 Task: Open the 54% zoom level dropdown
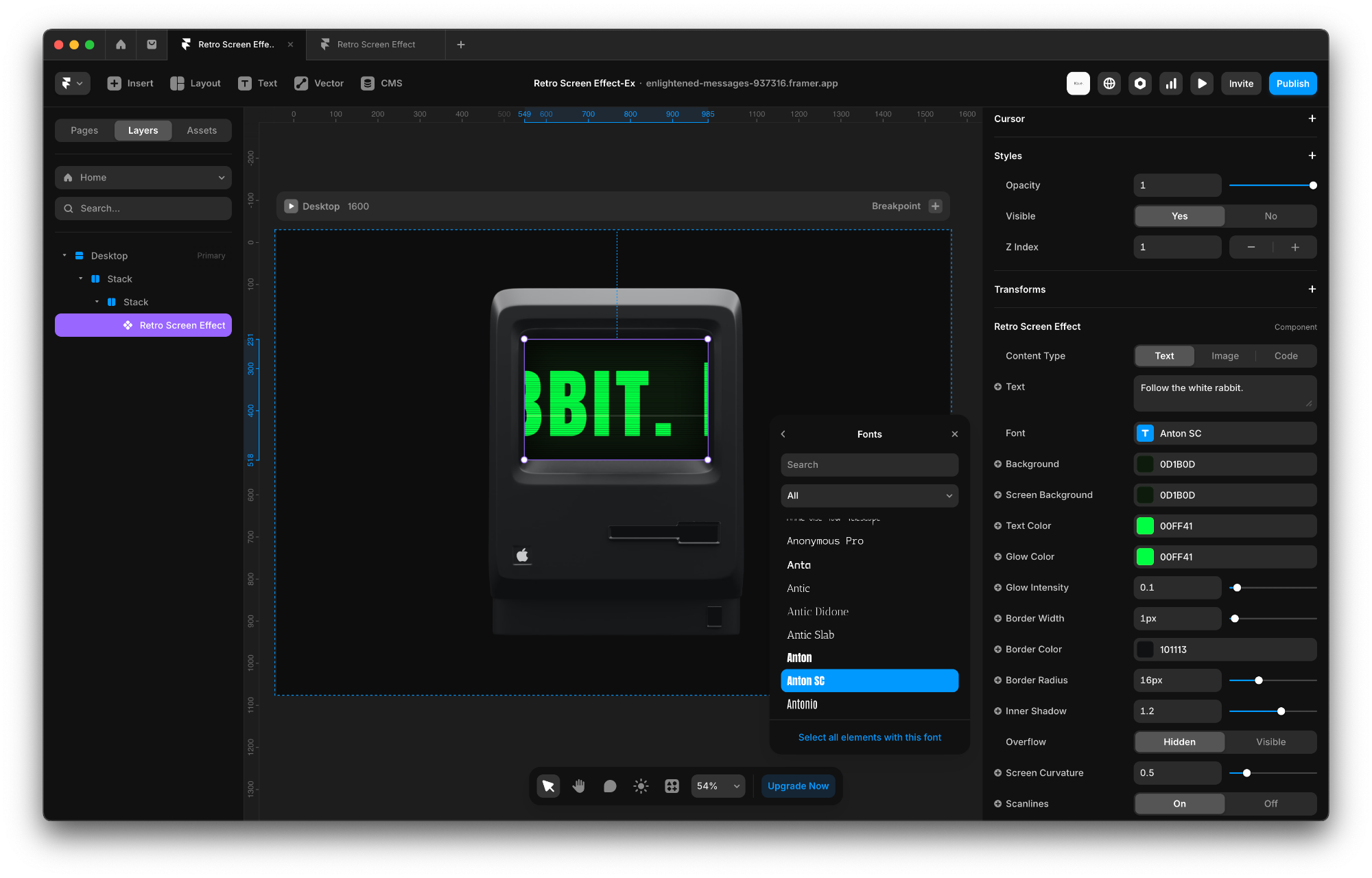718,786
